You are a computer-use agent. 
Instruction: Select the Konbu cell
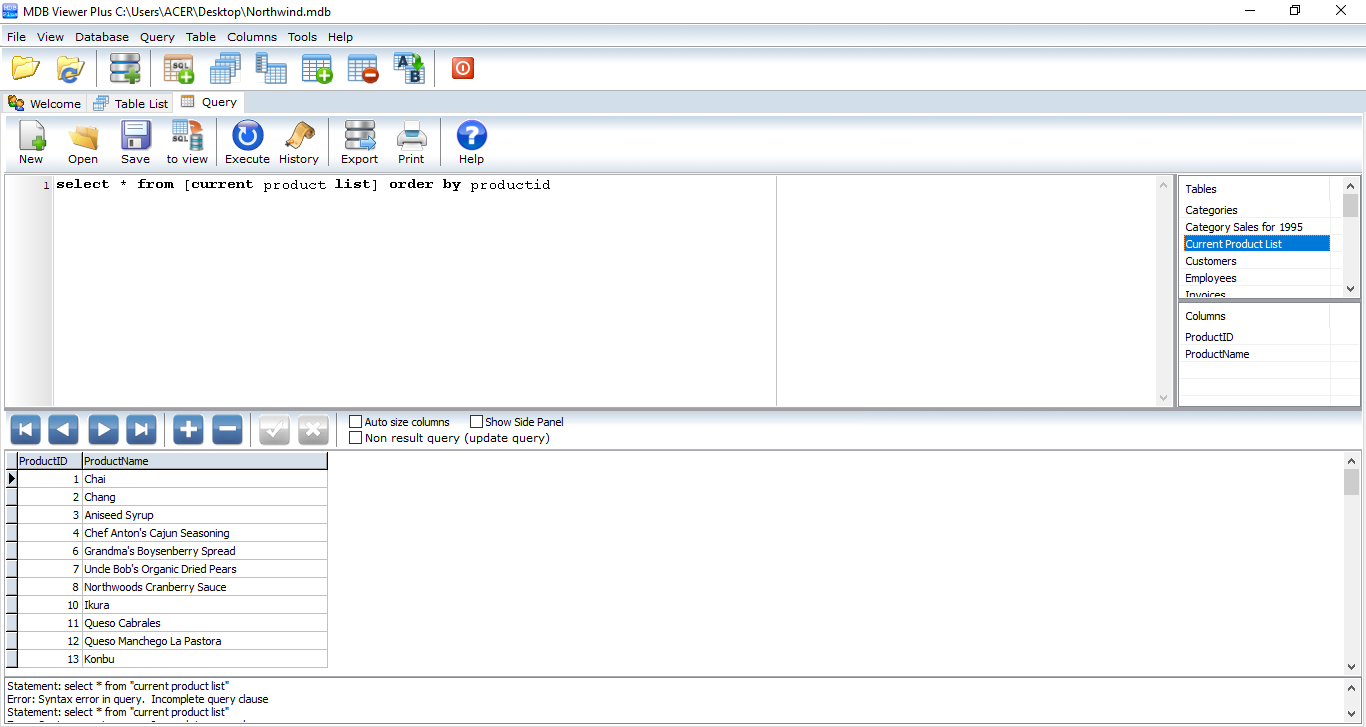tap(204, 659)
